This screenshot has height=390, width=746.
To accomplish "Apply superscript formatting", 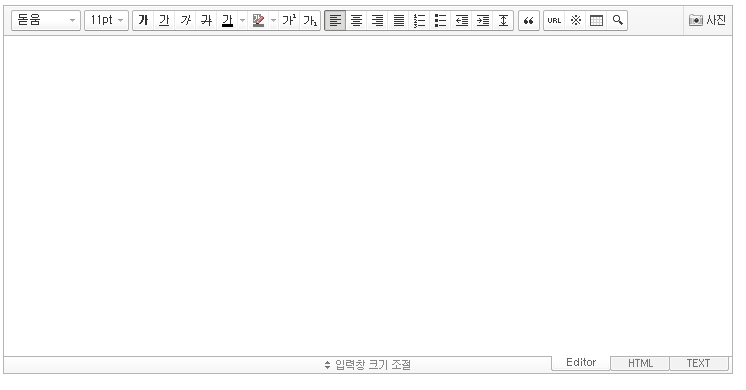I will pos(289,20).
